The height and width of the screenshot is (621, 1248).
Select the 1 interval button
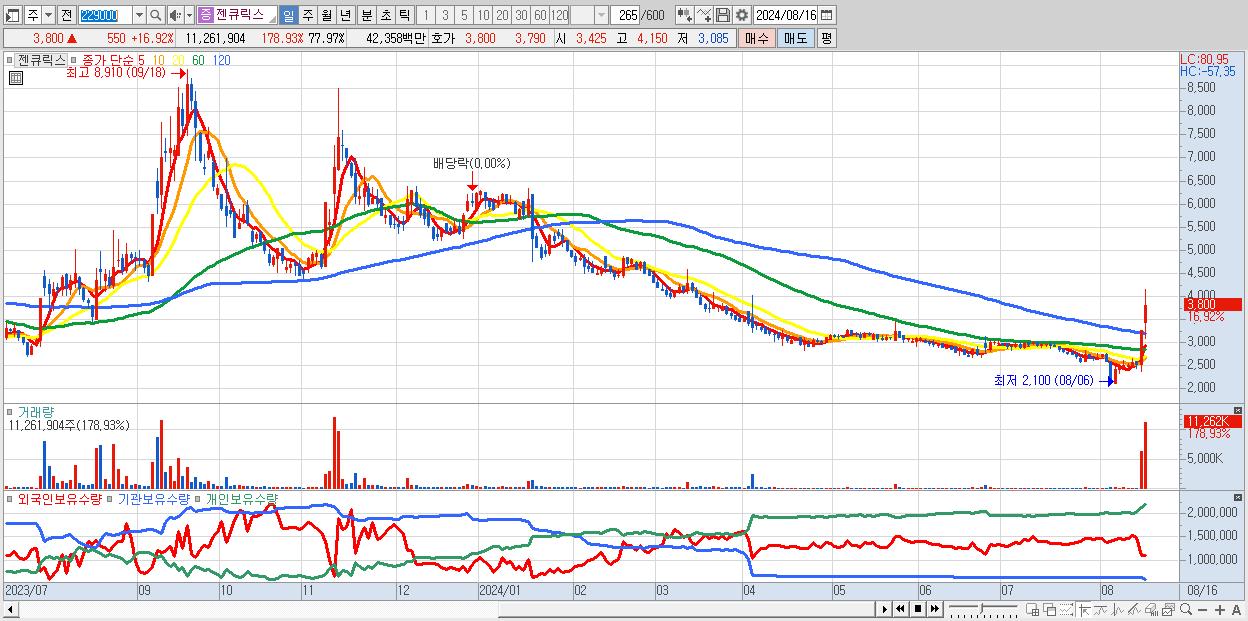(425, 16)
